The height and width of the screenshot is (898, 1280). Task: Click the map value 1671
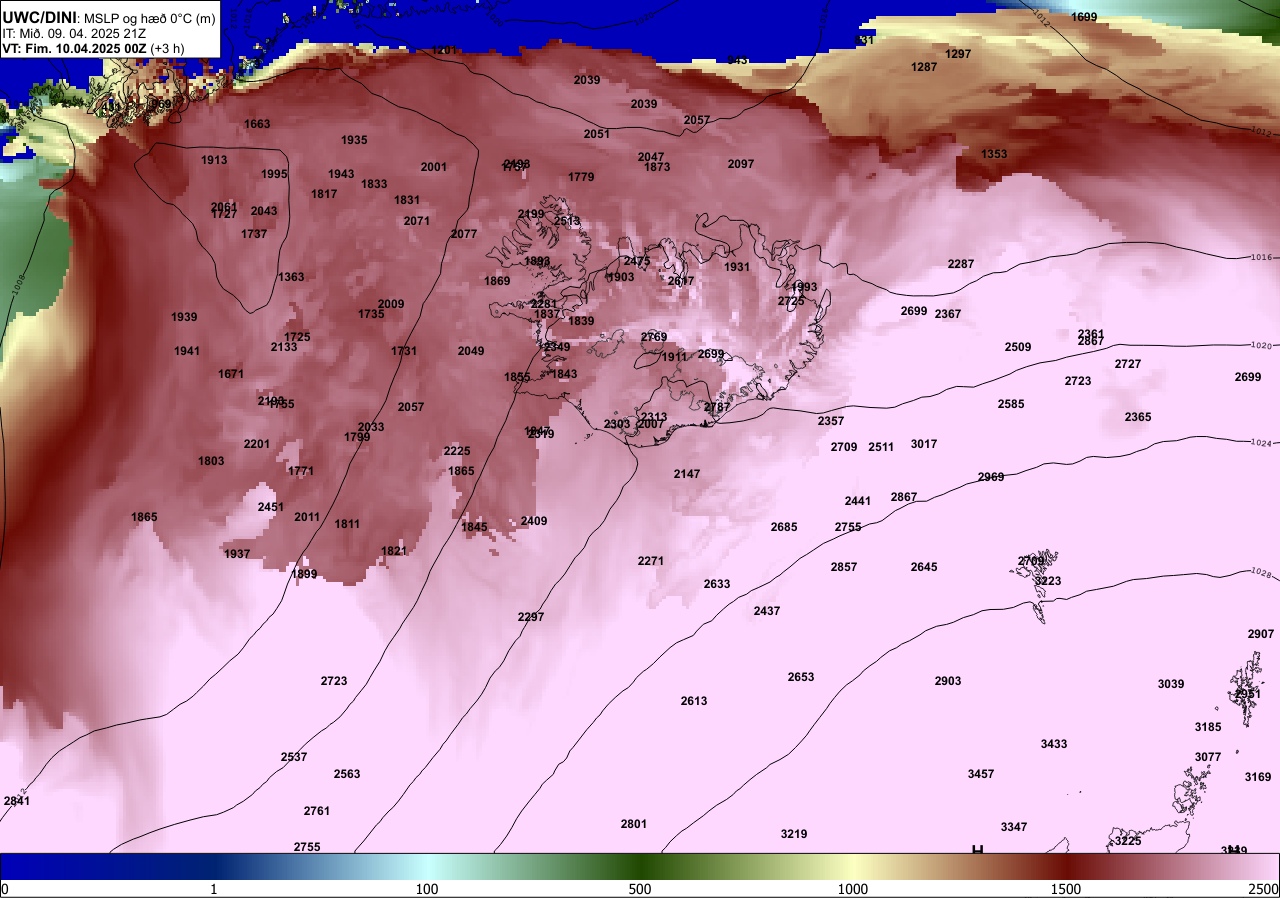pyautogui.click(x=231, y=374)
